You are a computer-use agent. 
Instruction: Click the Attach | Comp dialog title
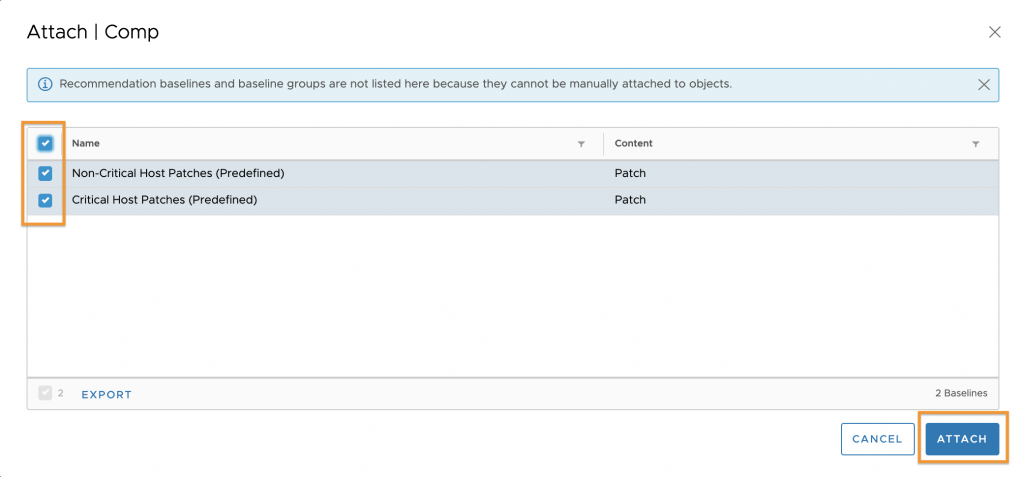point(93,32)
